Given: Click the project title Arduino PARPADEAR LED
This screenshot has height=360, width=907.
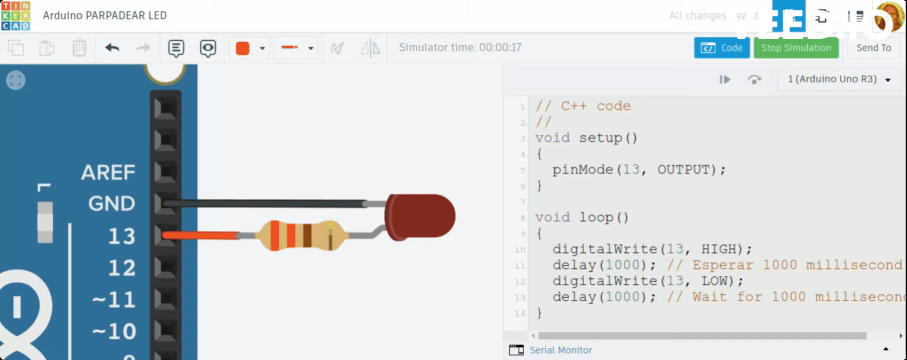Looking at the screenshot, I should tap(105, 16).
